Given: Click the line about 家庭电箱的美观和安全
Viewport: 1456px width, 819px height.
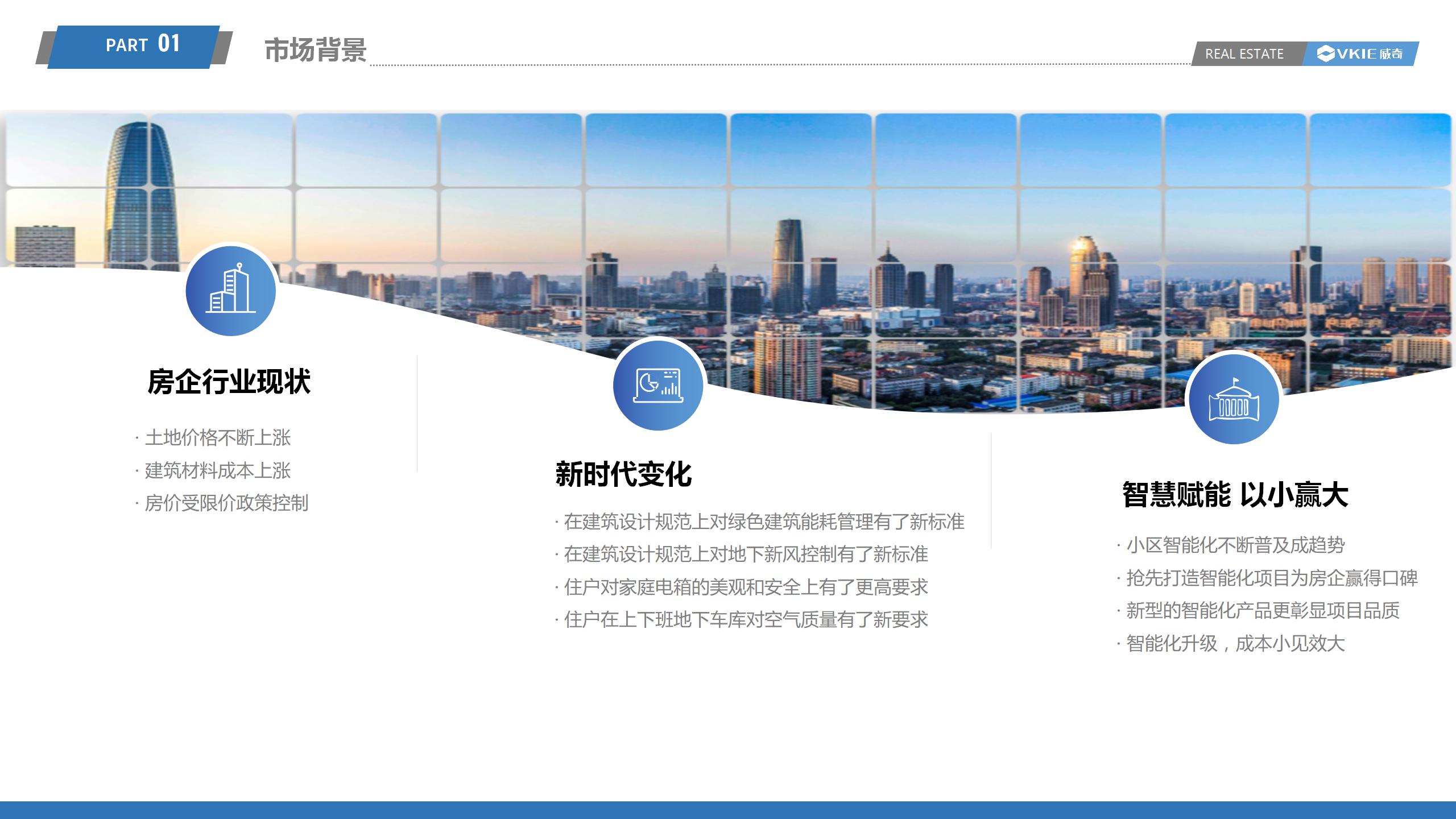Looking at the screenshot, I should 745,587.
